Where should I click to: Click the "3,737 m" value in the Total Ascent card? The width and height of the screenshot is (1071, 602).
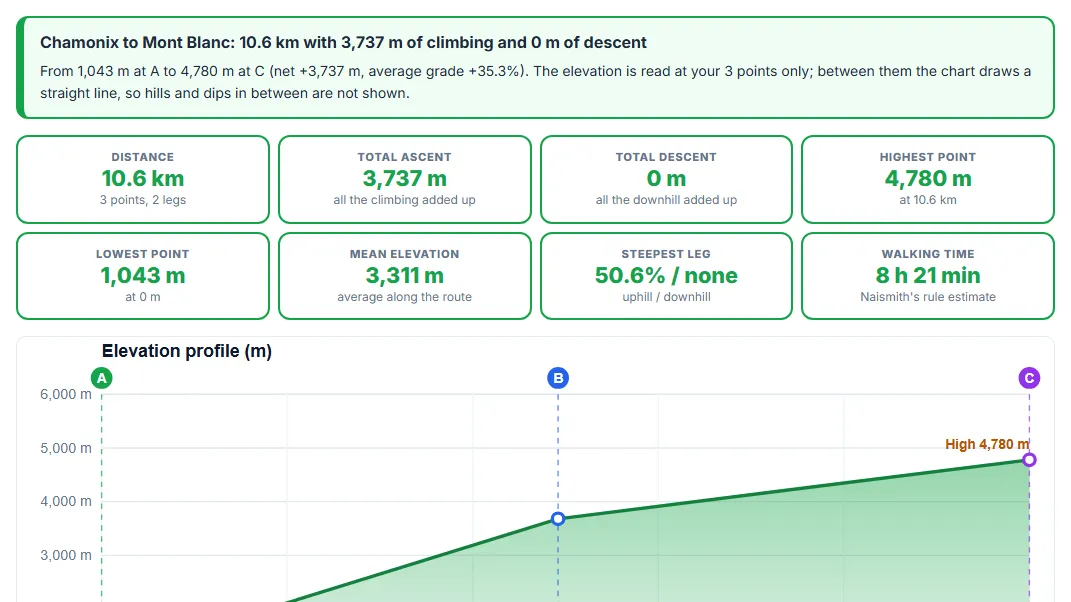pos(404,178)
